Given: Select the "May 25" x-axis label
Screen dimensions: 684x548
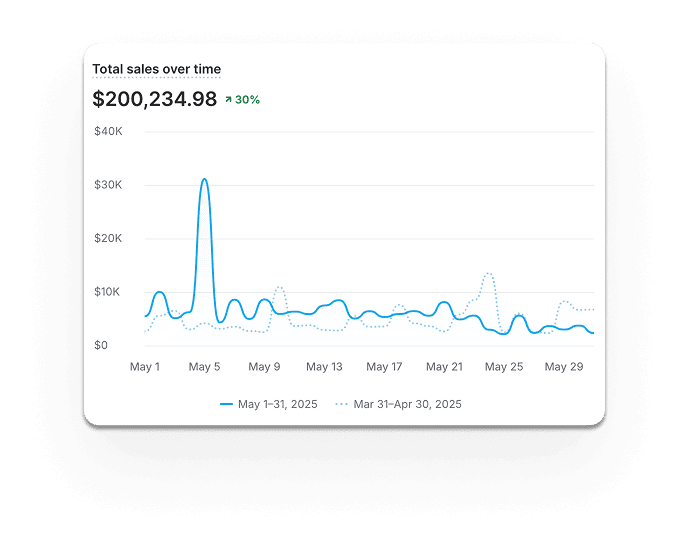Looking at the screenshot, I should [504, 367].
